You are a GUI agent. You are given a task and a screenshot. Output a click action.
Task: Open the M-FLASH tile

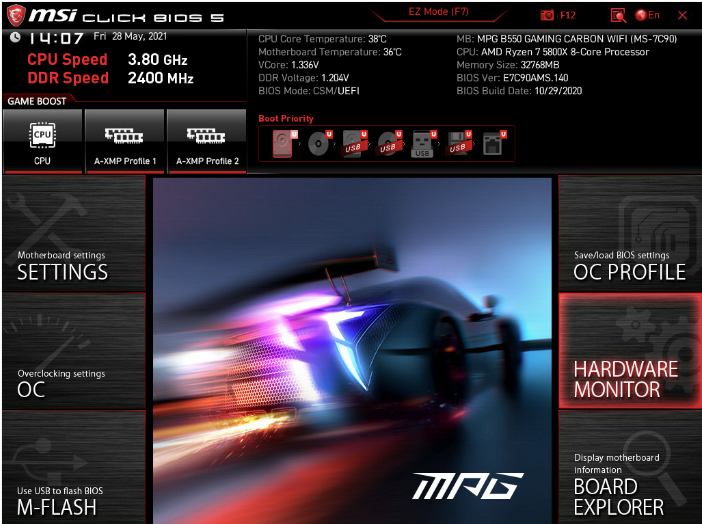pyautogui.click(x=74, y=467)
